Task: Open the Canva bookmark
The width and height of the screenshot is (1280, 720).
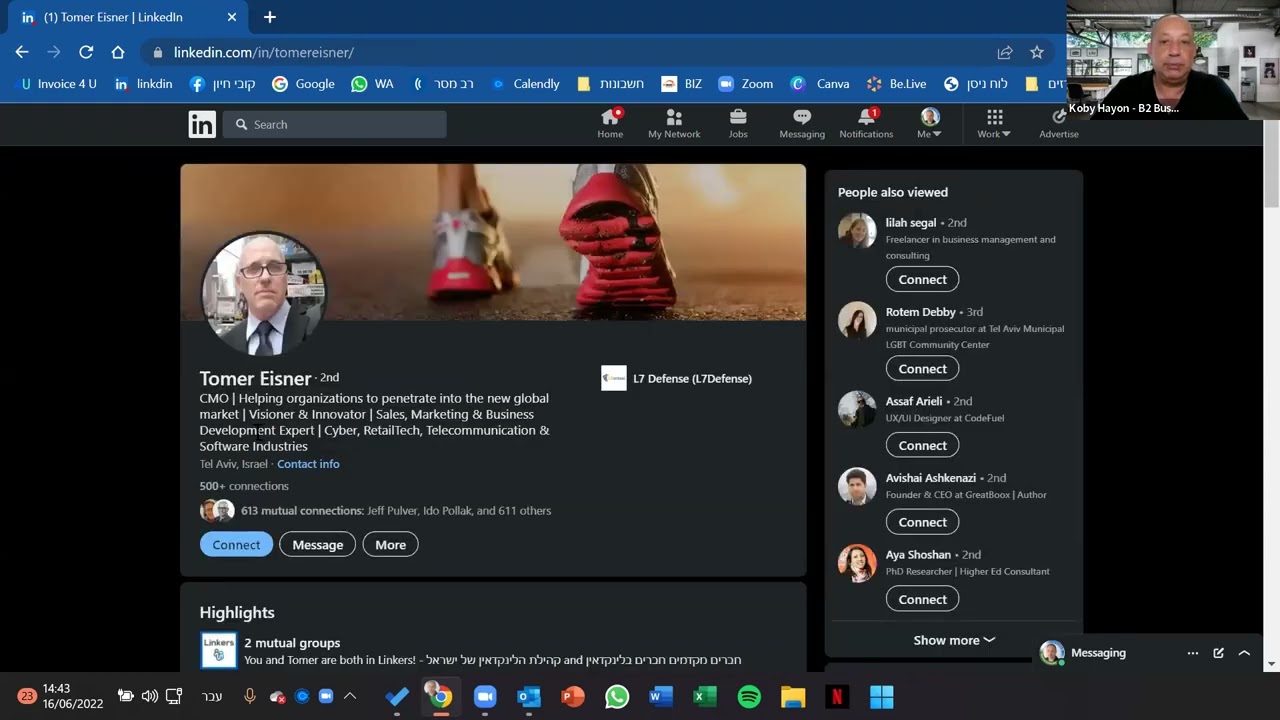Action: pos(819,84)
